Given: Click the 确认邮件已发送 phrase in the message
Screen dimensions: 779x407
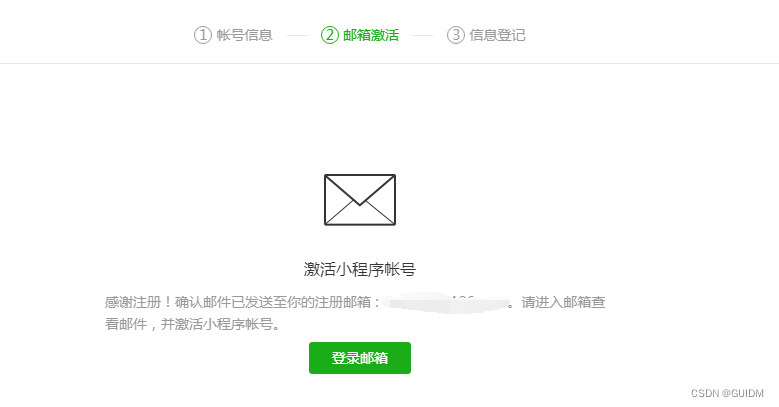Looking at the screenshot, I should click(x=217, y=302).
